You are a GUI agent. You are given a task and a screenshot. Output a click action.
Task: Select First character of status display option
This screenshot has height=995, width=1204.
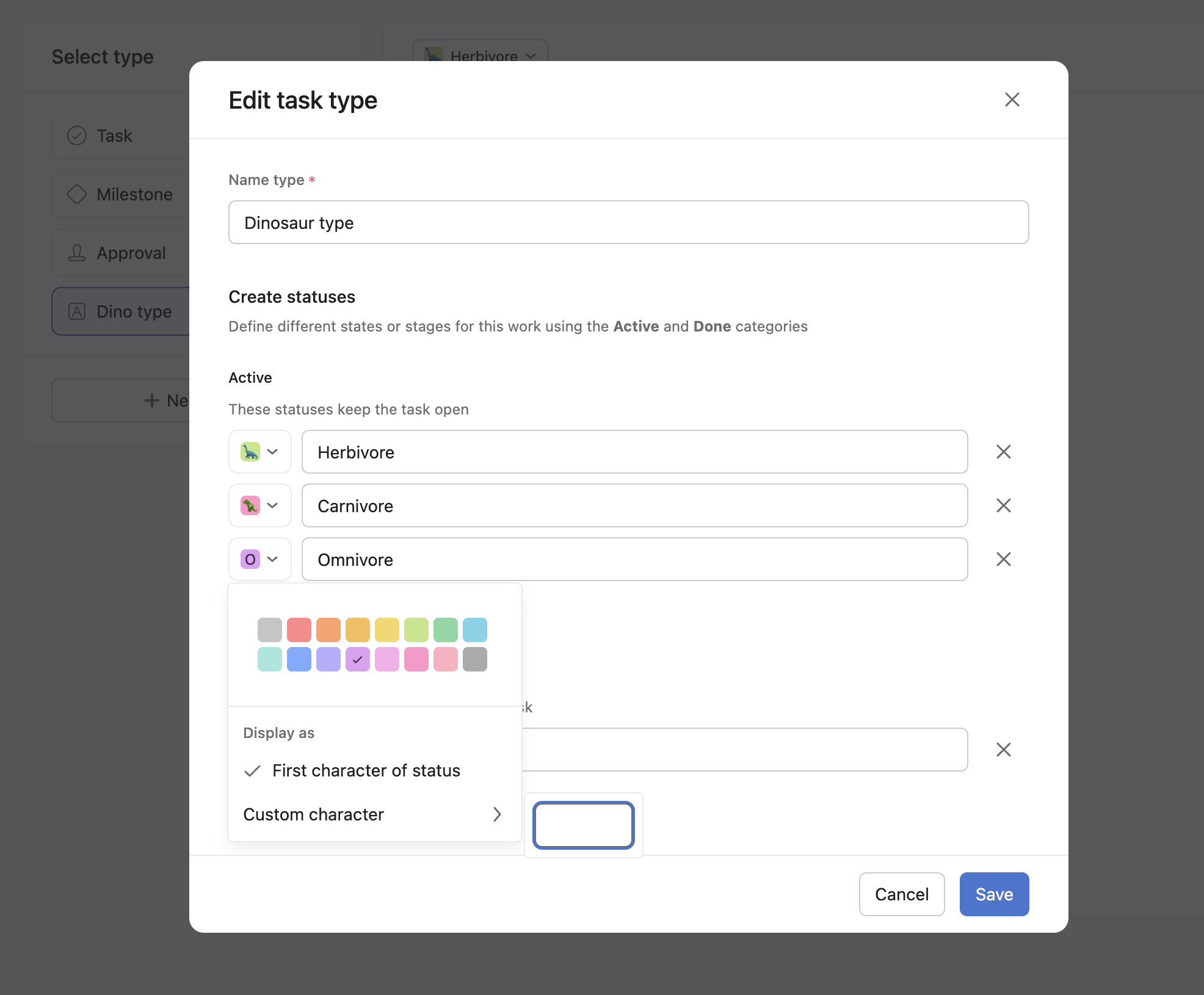366,770
